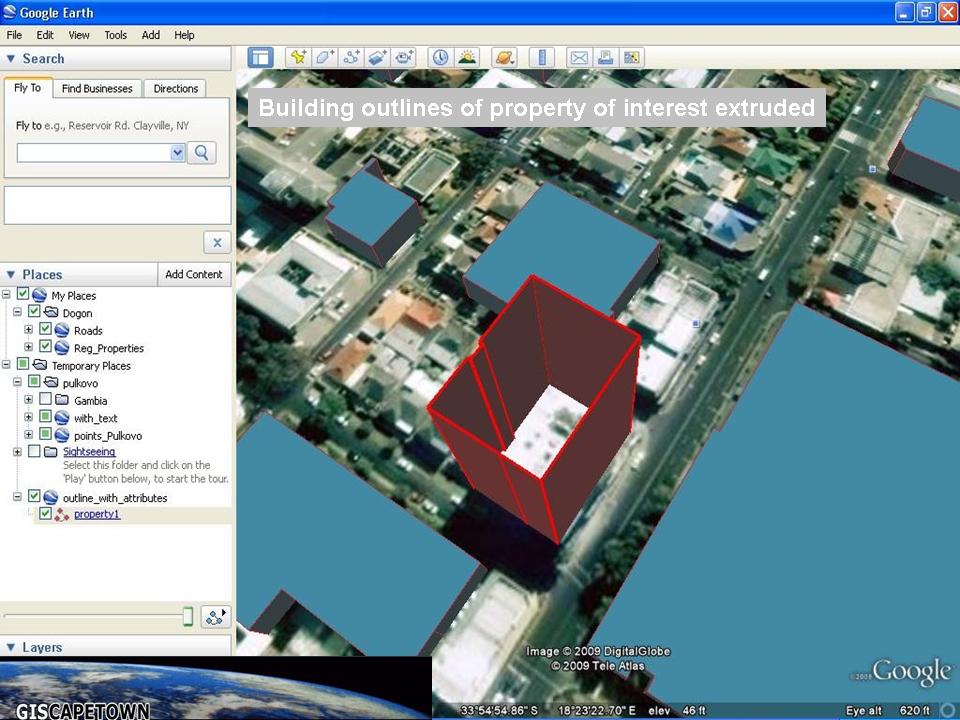
Task: Toggle the points_Pulkovo checkbox
Action: tap(45, 434)
